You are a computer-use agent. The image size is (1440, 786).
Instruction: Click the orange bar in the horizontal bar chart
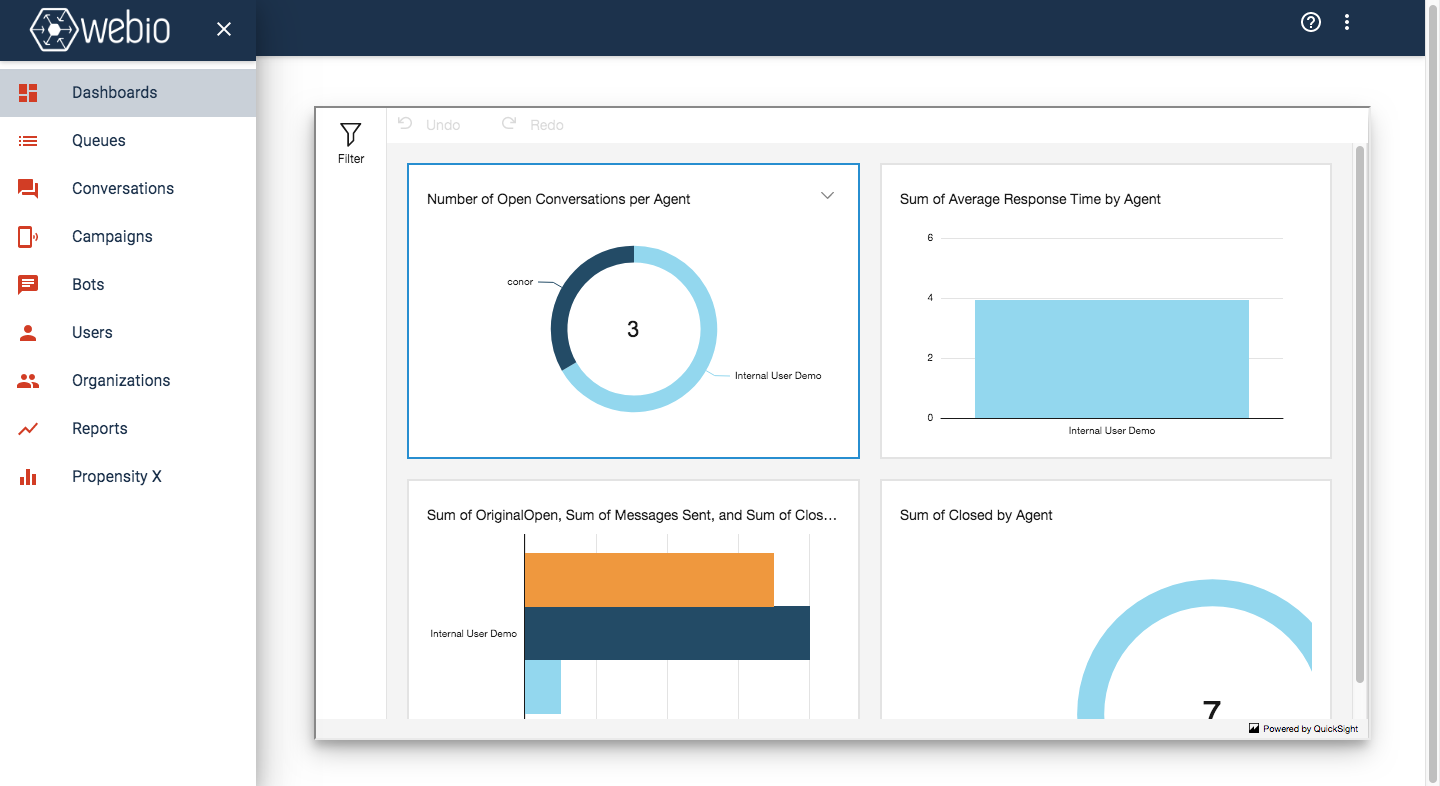pyautogui.click(x=649, y=579)
